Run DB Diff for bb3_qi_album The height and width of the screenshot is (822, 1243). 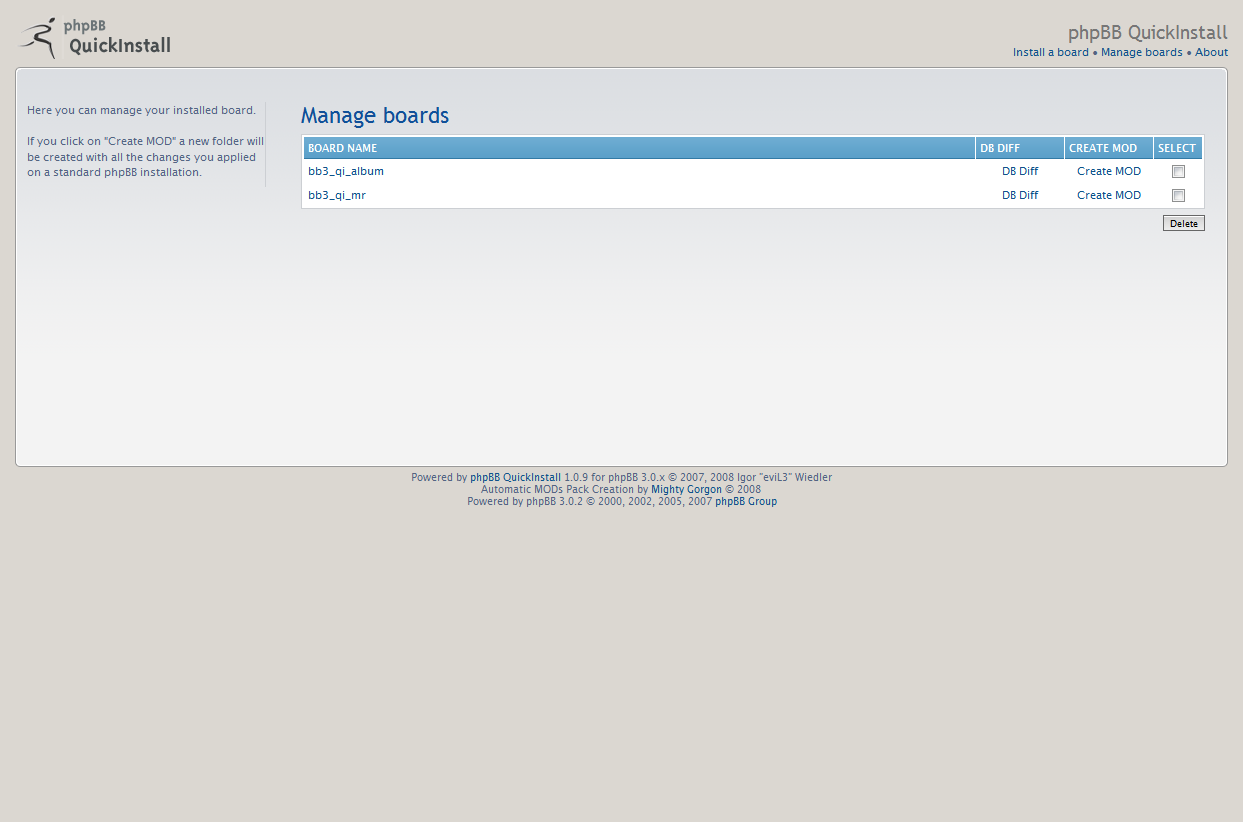tap(1020, 171)
